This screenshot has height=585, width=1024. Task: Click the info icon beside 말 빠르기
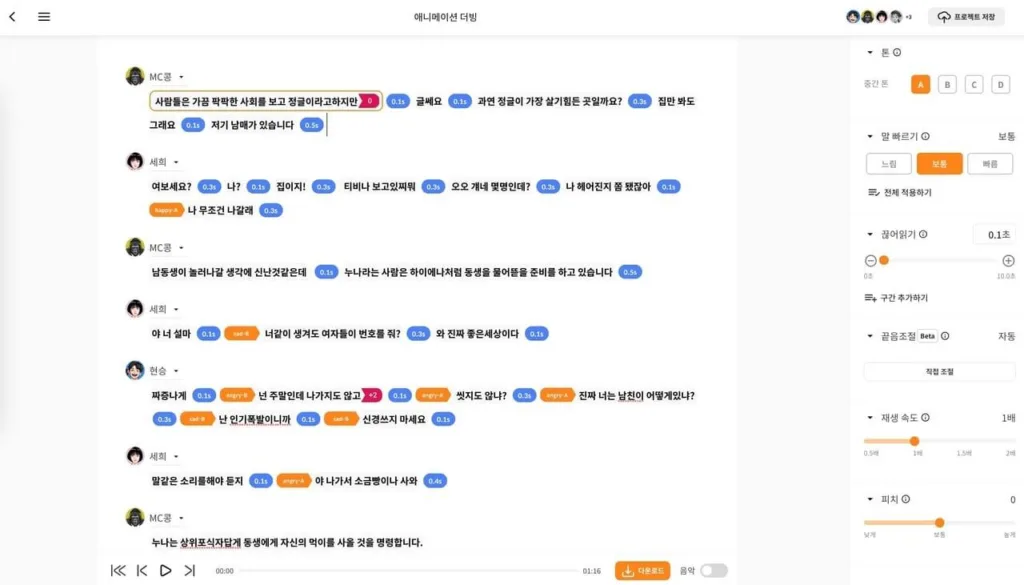tap(925, 136)
